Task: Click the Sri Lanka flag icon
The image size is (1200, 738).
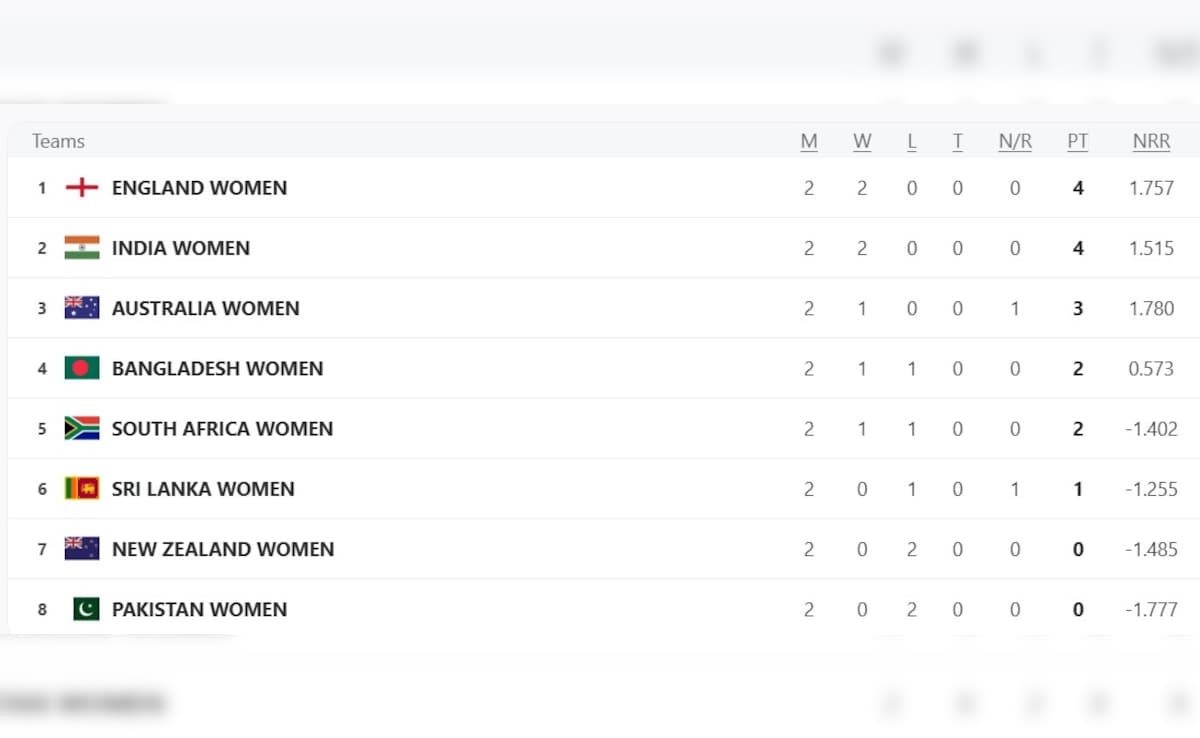Action: tap(82, 489)
